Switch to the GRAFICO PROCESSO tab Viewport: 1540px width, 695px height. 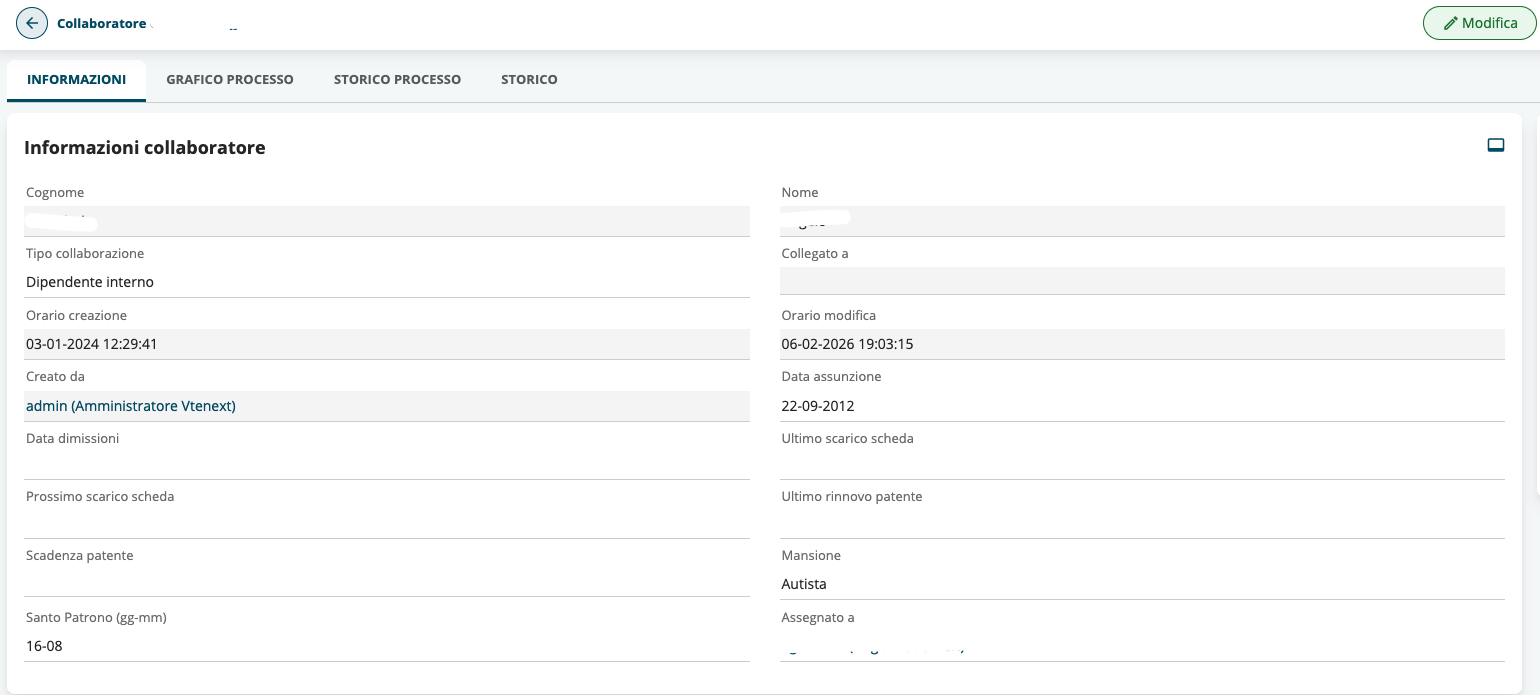[x=230, y=80]
